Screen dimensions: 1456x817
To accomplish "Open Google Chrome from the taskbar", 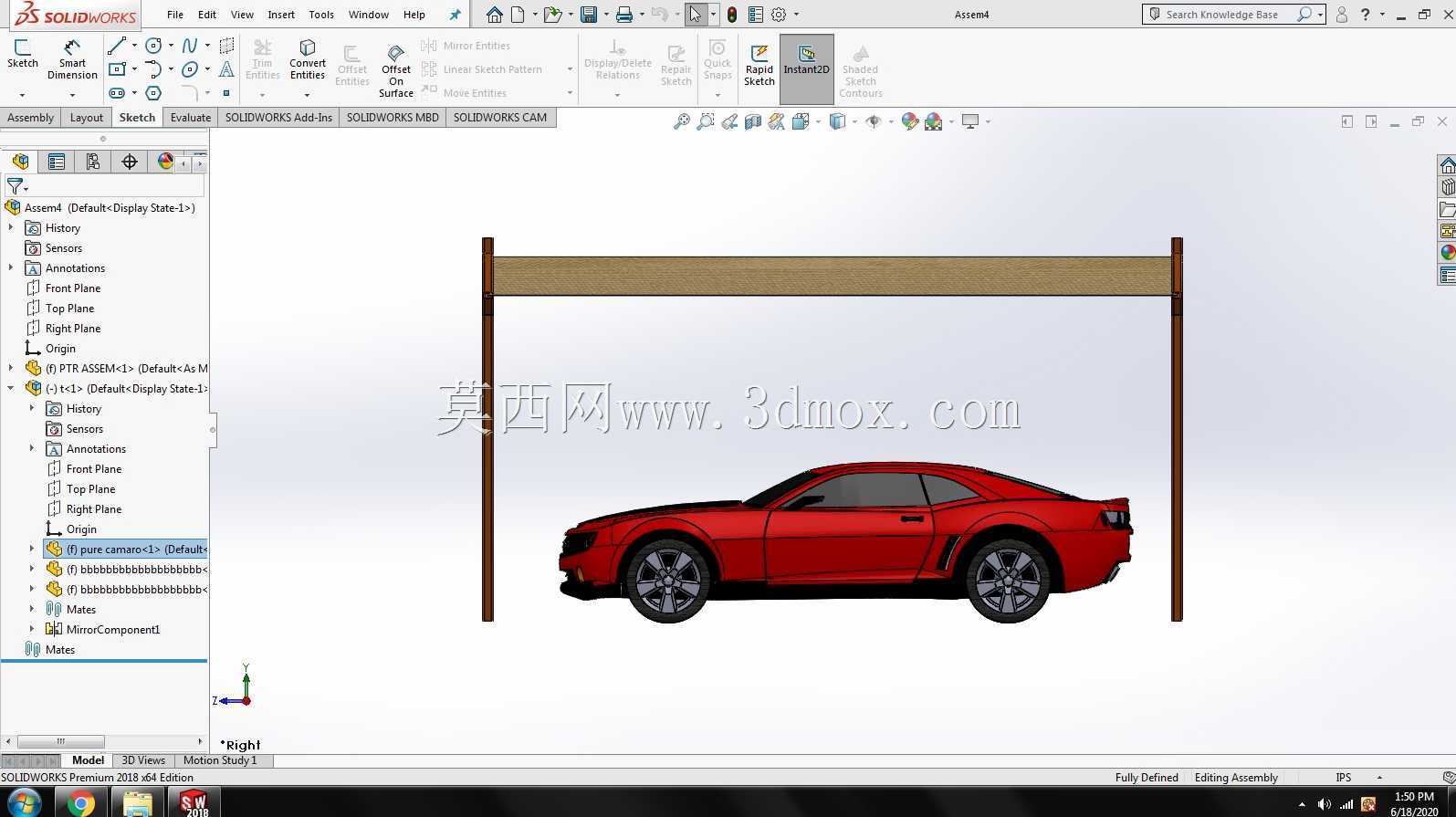I will click(x=80, y=803).
